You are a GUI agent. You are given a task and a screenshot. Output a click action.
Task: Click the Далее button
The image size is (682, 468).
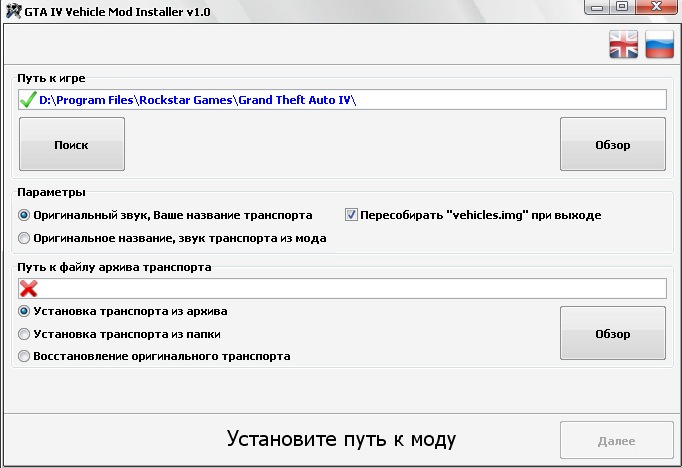coord(617,440)
